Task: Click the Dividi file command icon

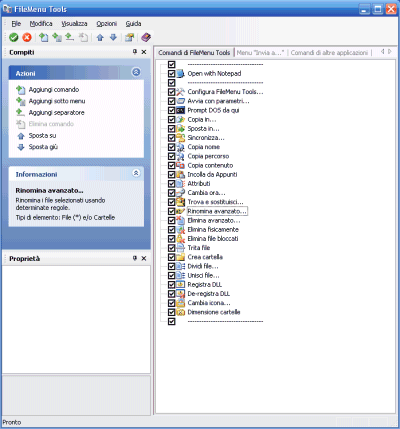Action: (180, 266)
